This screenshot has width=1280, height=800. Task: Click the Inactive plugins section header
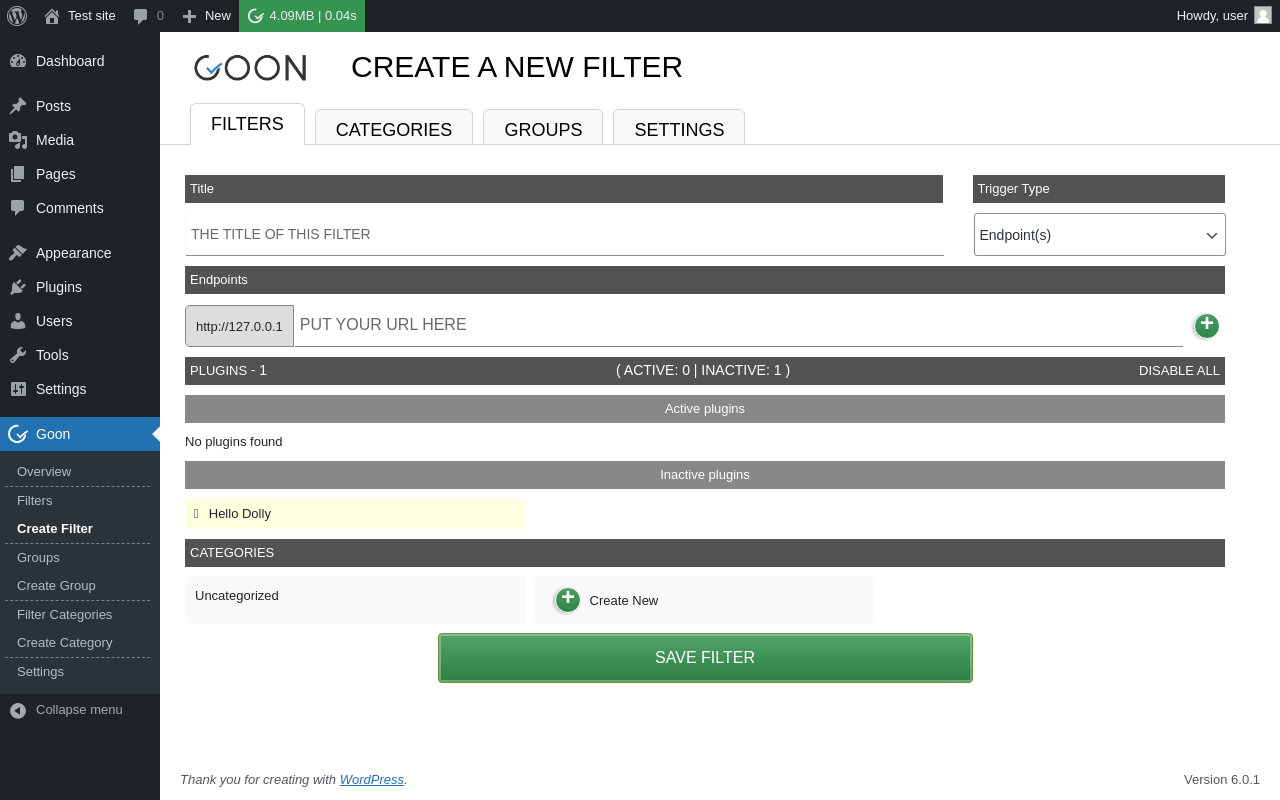click(x=705, y=475)
